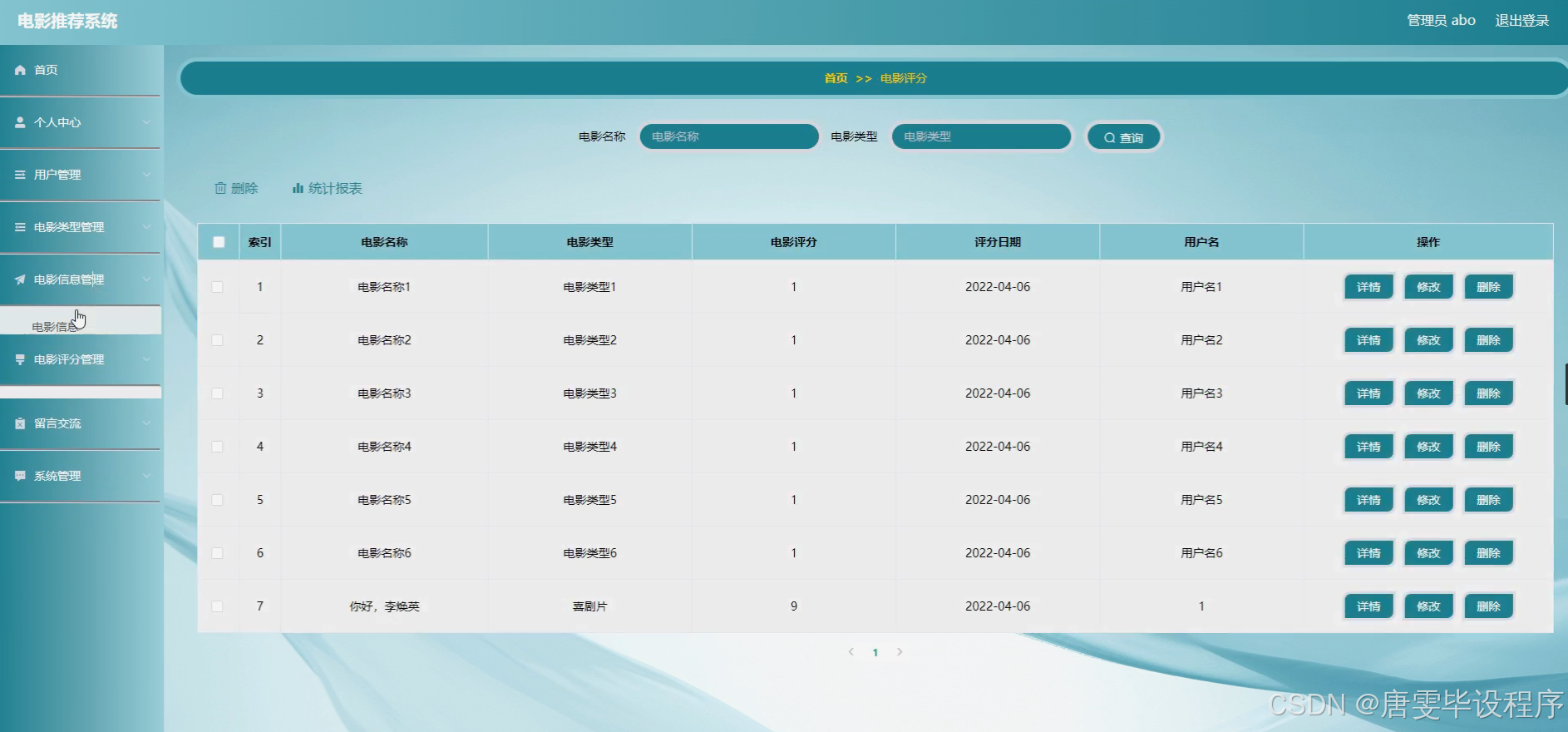
Task: Click the 评分日期 column header
Action: point(998,242)
